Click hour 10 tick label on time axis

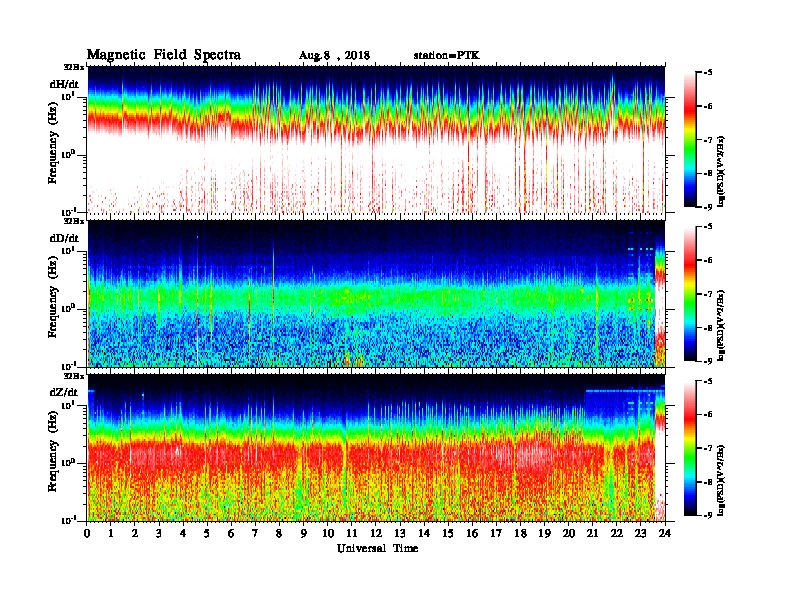pyautogui.click(x=328, y=533)
